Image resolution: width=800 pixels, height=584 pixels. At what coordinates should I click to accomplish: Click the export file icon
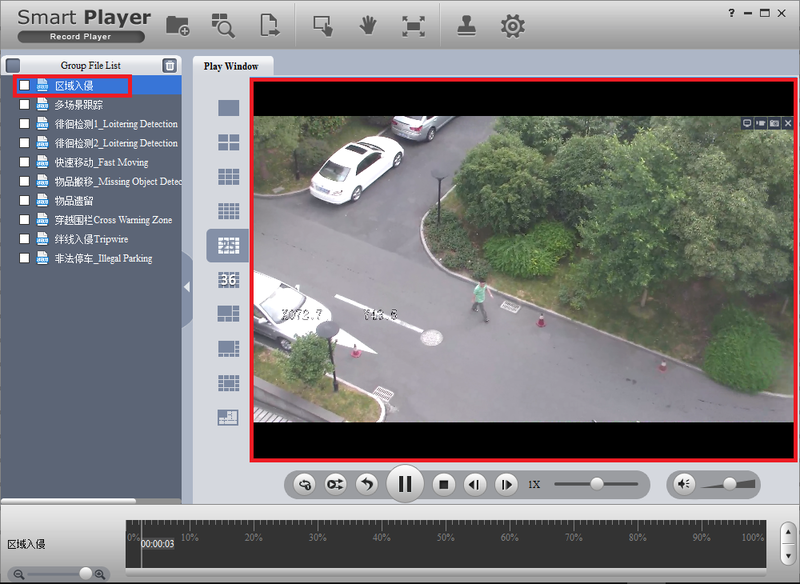tap(268, 26)
